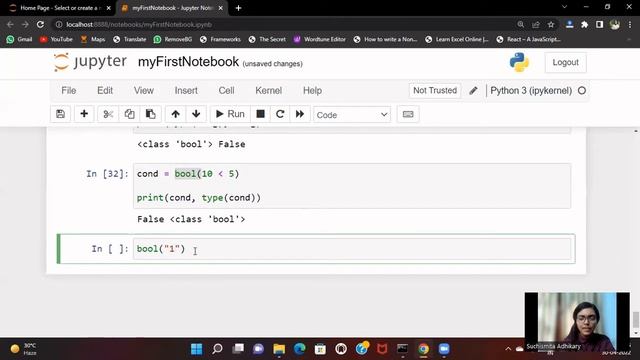The image size is (640, 360).
Task: Move selected cell up arrow
Action: 176,114
